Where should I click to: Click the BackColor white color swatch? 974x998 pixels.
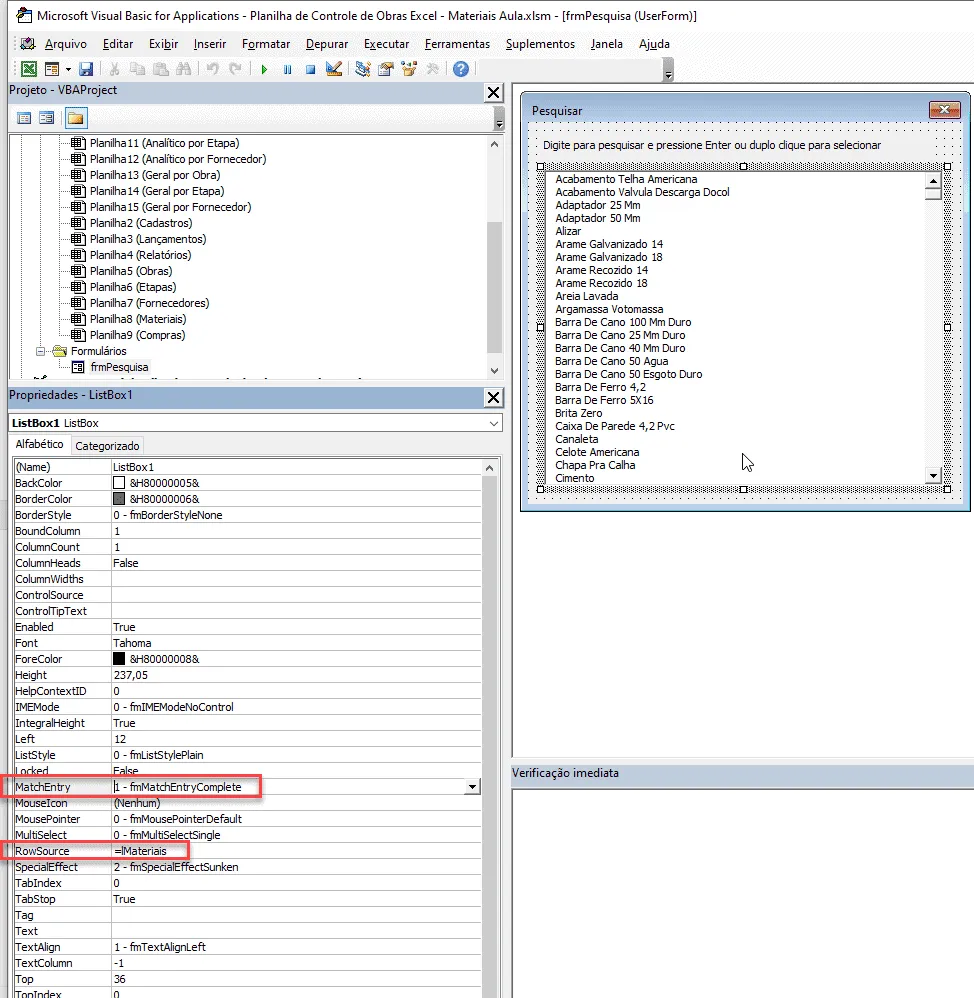coord(119,483)
